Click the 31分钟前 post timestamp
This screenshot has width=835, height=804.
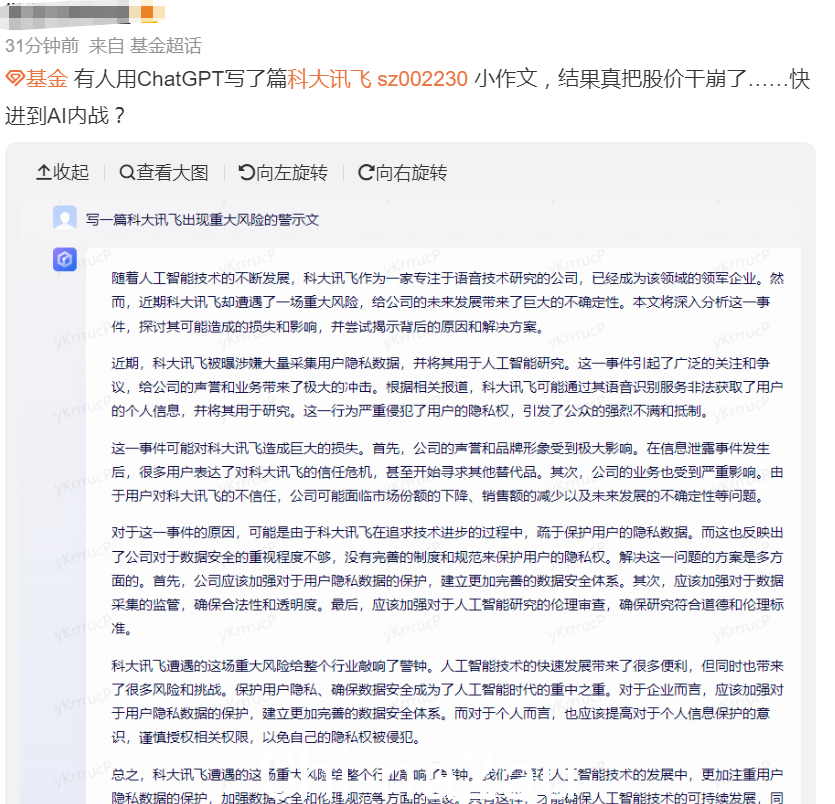42,46
